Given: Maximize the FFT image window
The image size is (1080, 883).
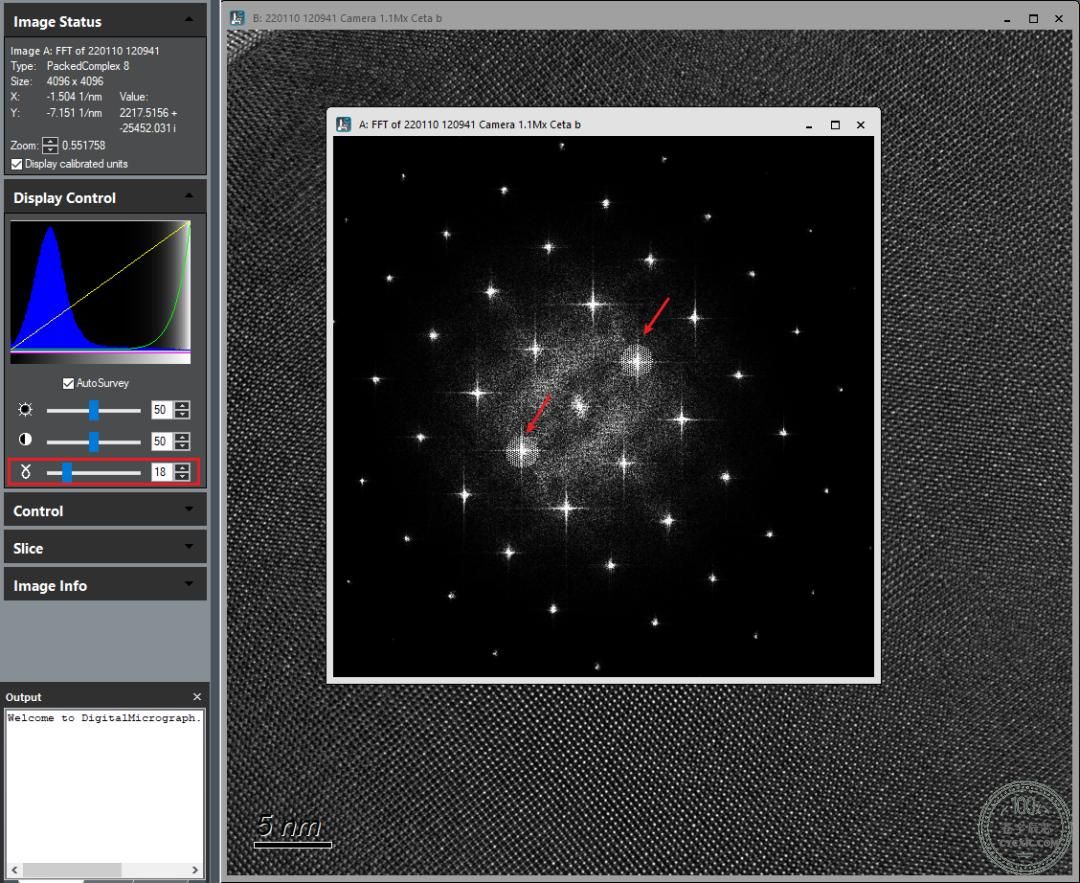Looking at the screenshot, I should click(835, 125).
